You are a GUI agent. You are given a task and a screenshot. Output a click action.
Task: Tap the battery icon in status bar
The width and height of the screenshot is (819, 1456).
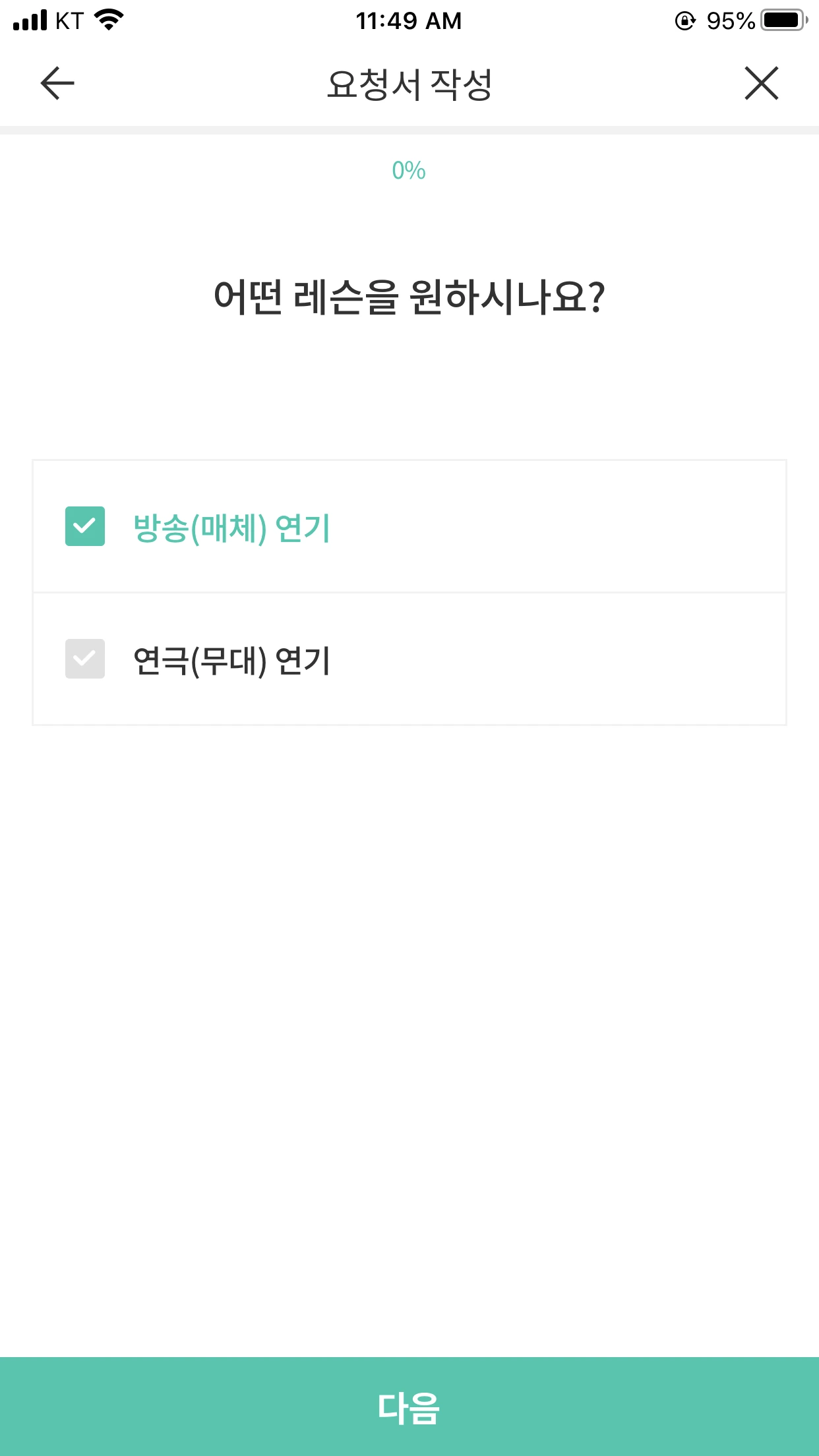[785, 20]
